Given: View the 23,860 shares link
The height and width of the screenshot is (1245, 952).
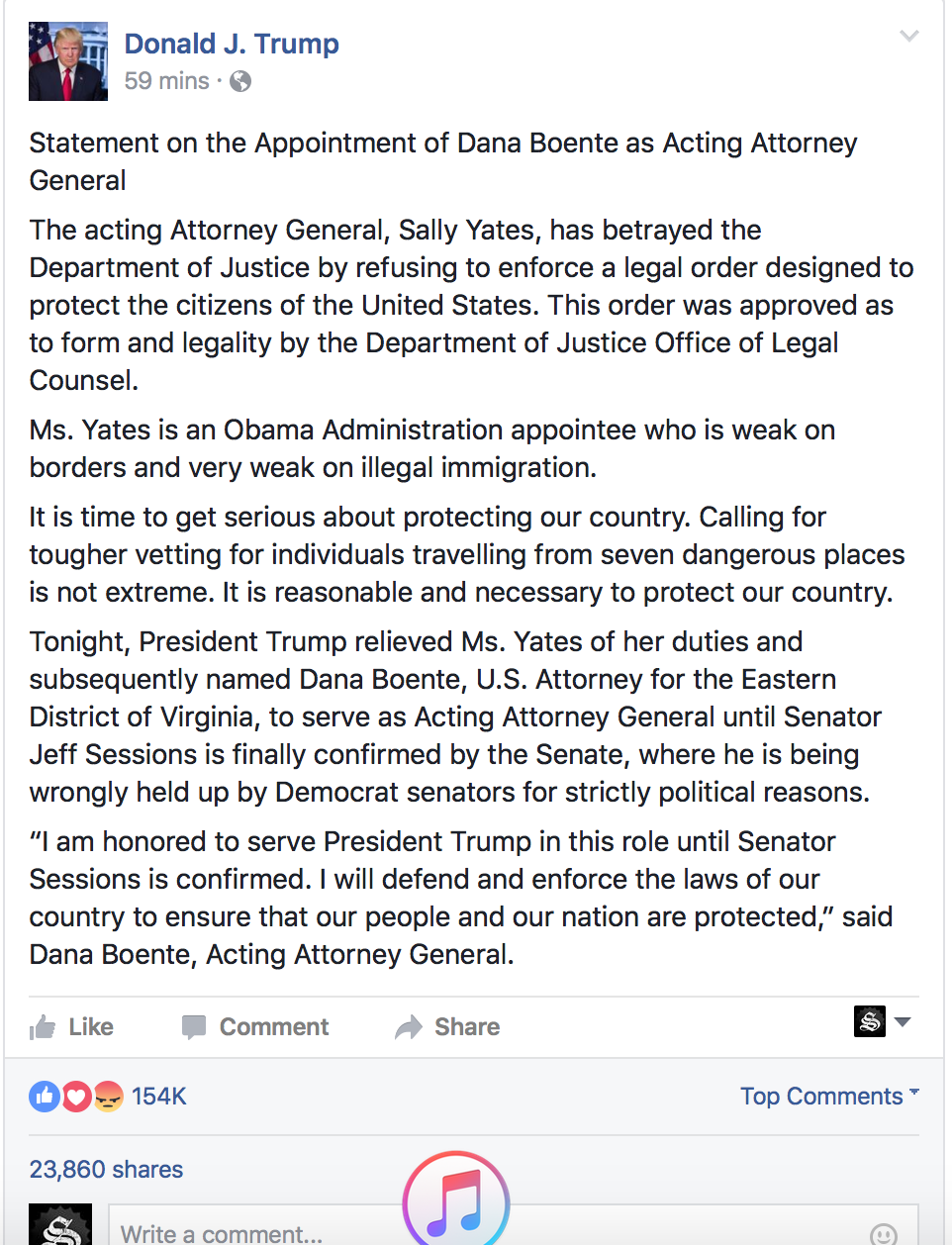Looking at the screenshot, I should point(106,1170).
